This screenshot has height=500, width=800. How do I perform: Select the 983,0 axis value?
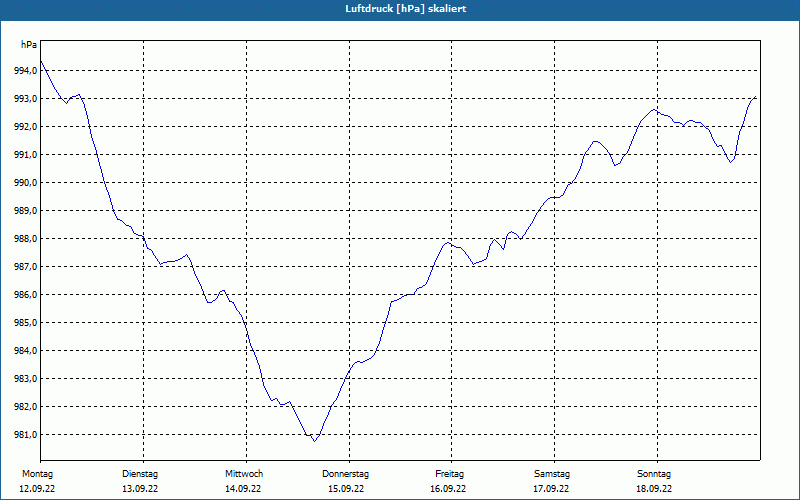click(25, 379)
